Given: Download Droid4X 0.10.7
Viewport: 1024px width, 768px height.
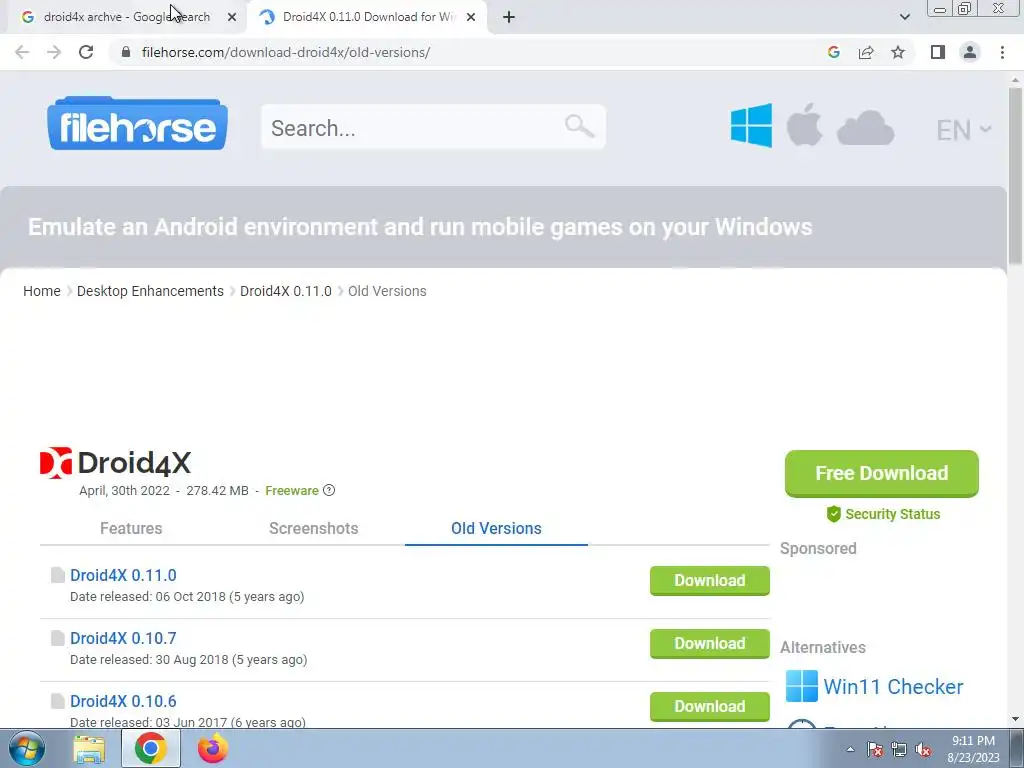Looking at the screenshot, I should (709, 643).
